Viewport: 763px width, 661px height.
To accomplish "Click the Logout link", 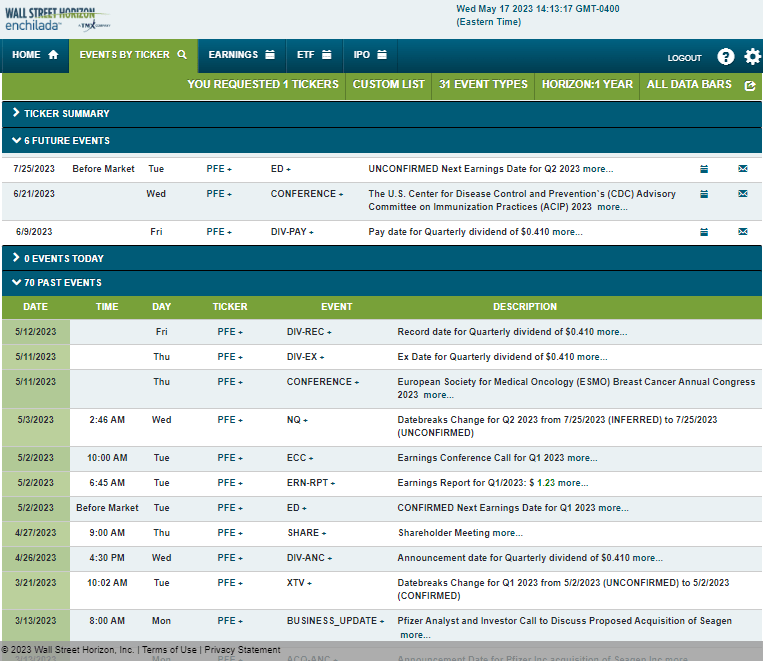I will coord(684,58).
